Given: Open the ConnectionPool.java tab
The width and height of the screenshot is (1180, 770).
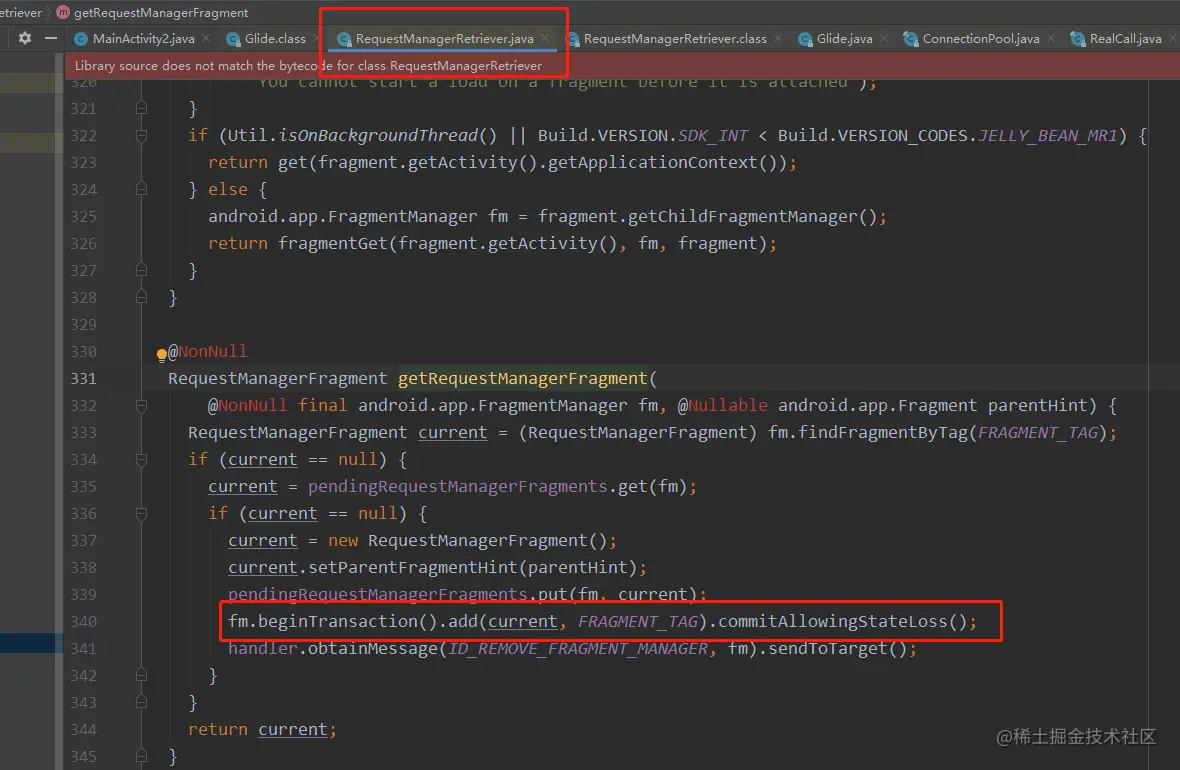Looking at the screenshot, I should pyautogui.click(x=981, y=38).
